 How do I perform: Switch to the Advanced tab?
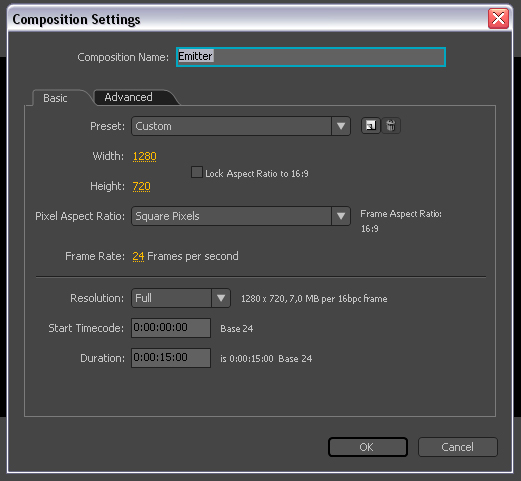click(128, 97)
